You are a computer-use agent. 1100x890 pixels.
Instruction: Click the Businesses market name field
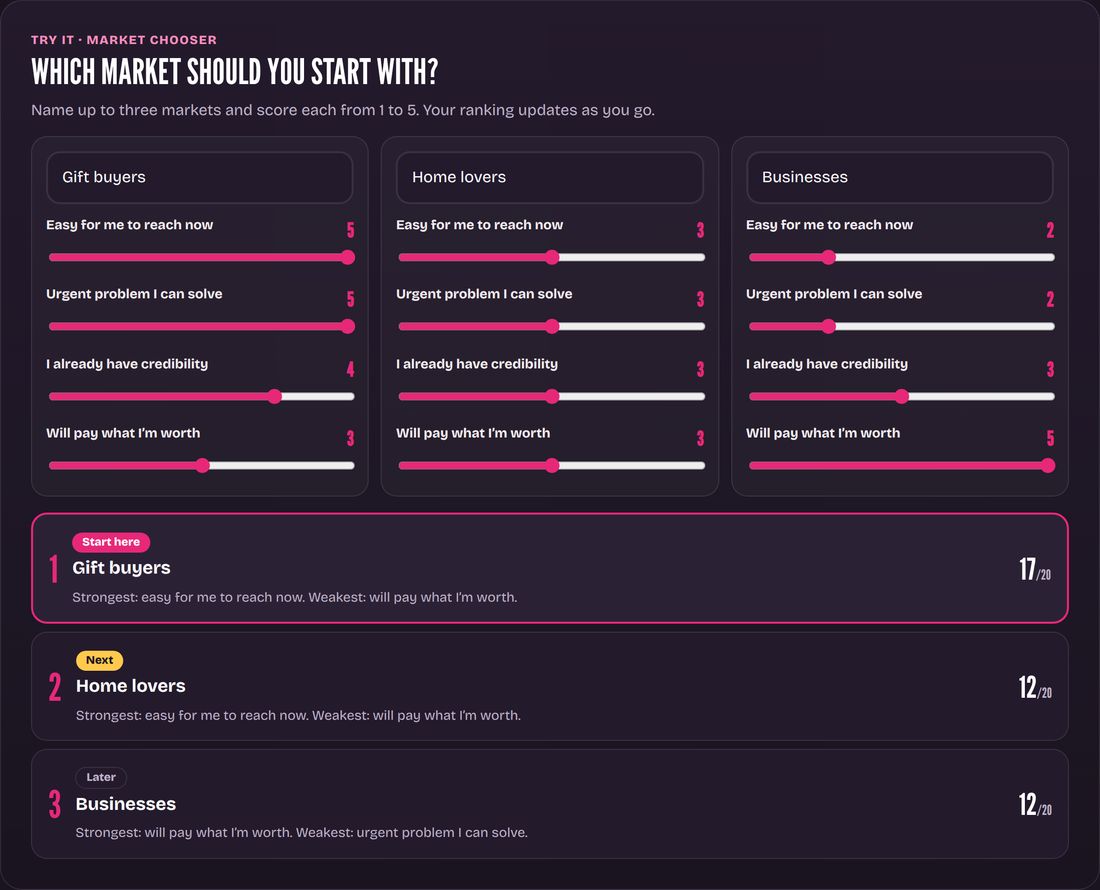pyautogui.click(x=899, y=177)
